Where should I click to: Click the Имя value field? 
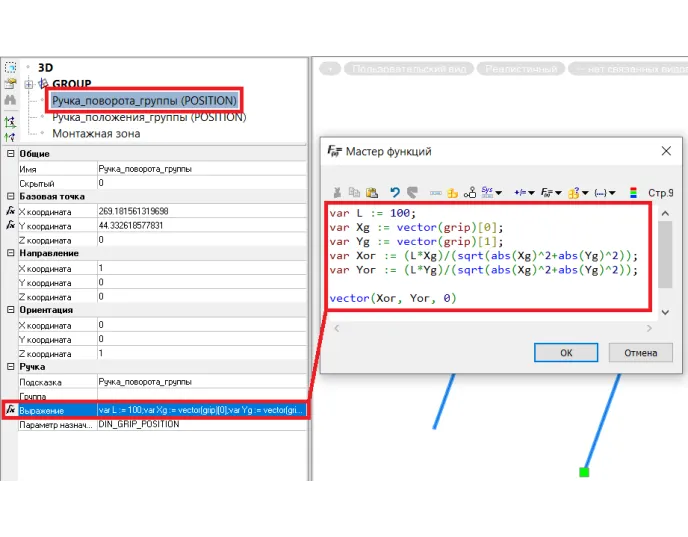(201, 168)
